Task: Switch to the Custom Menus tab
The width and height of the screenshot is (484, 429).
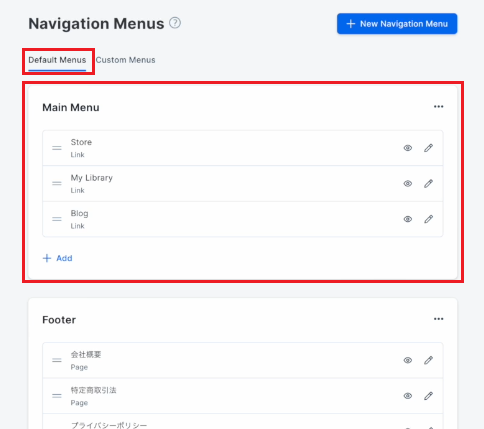Action: click(x=126, y=60)
